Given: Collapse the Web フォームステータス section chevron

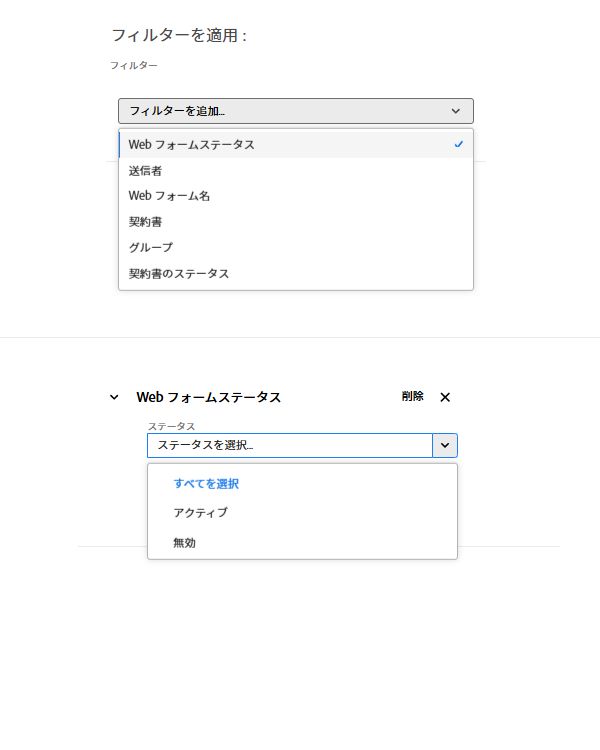Looking at the screenshot, I should 114,397.
